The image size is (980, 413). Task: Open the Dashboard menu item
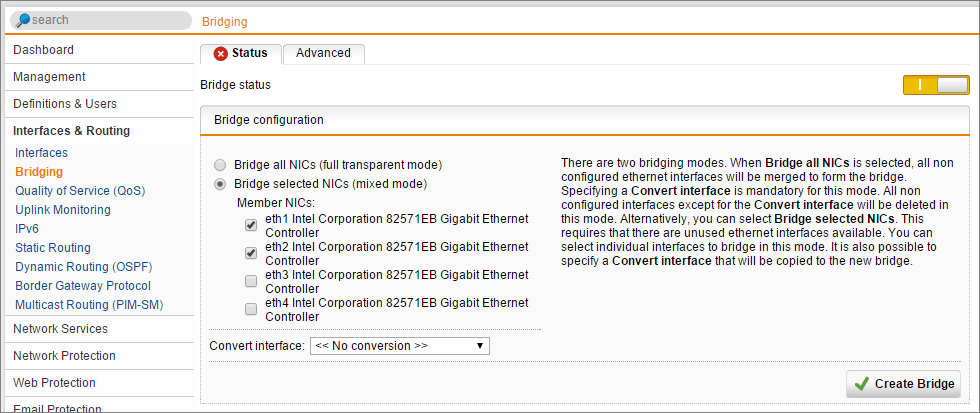99,50
